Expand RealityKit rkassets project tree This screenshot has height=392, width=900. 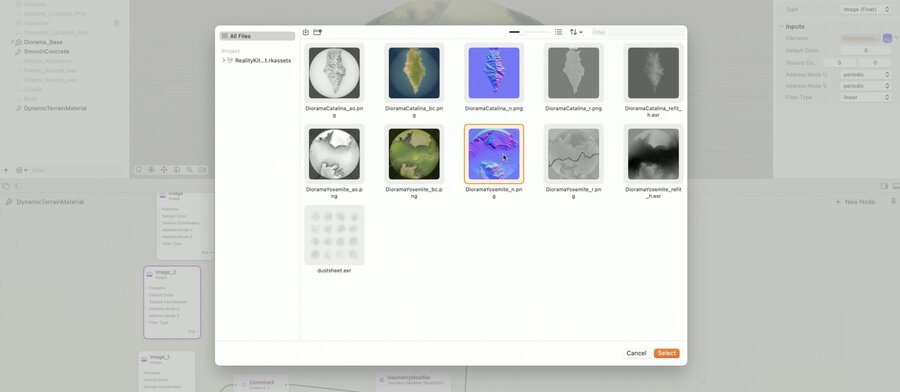[224, 60]
